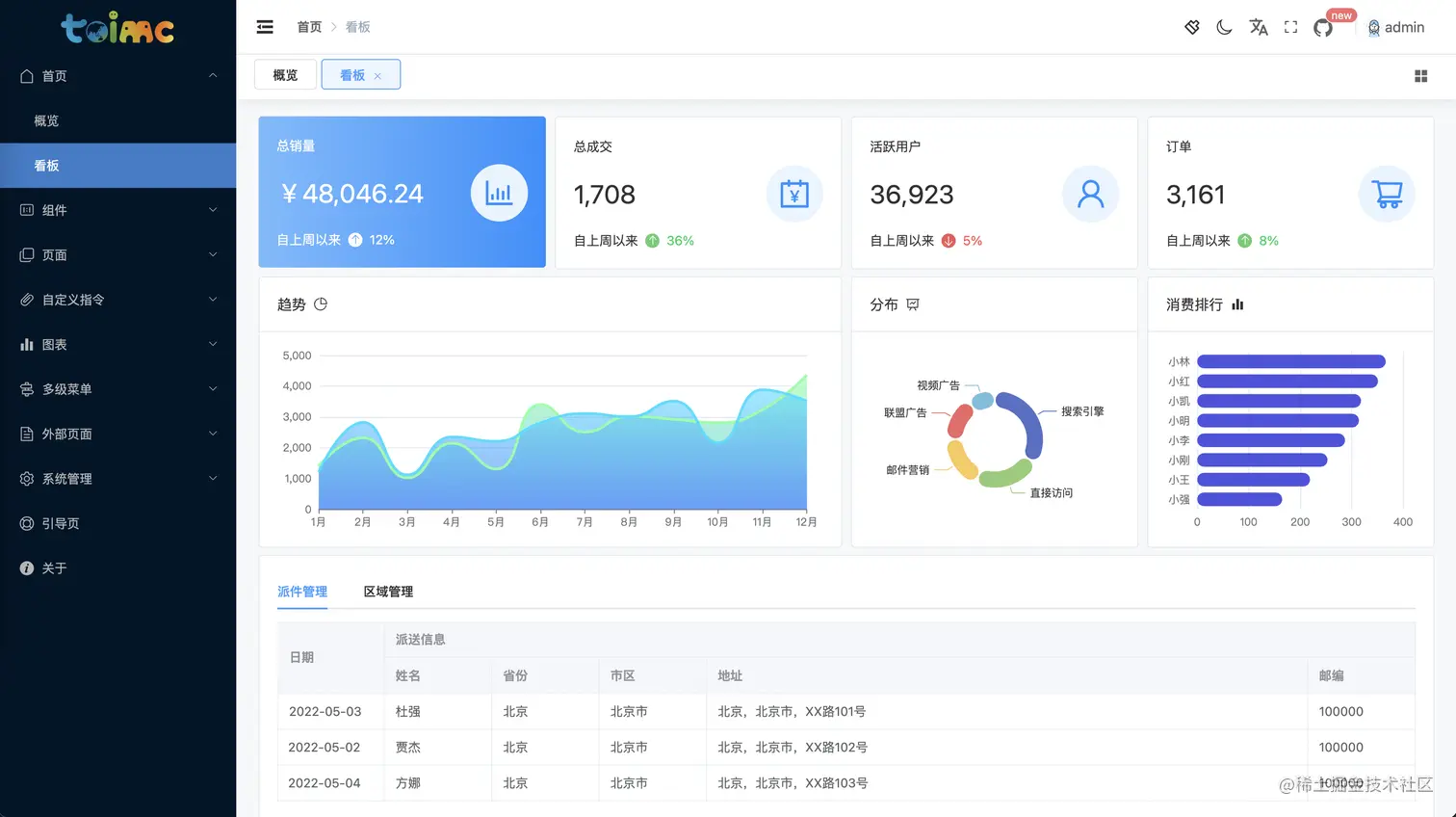Screen dimensions: 1456x817
Task: Click the 总销量 chart icon
Action: pos(499,193)
